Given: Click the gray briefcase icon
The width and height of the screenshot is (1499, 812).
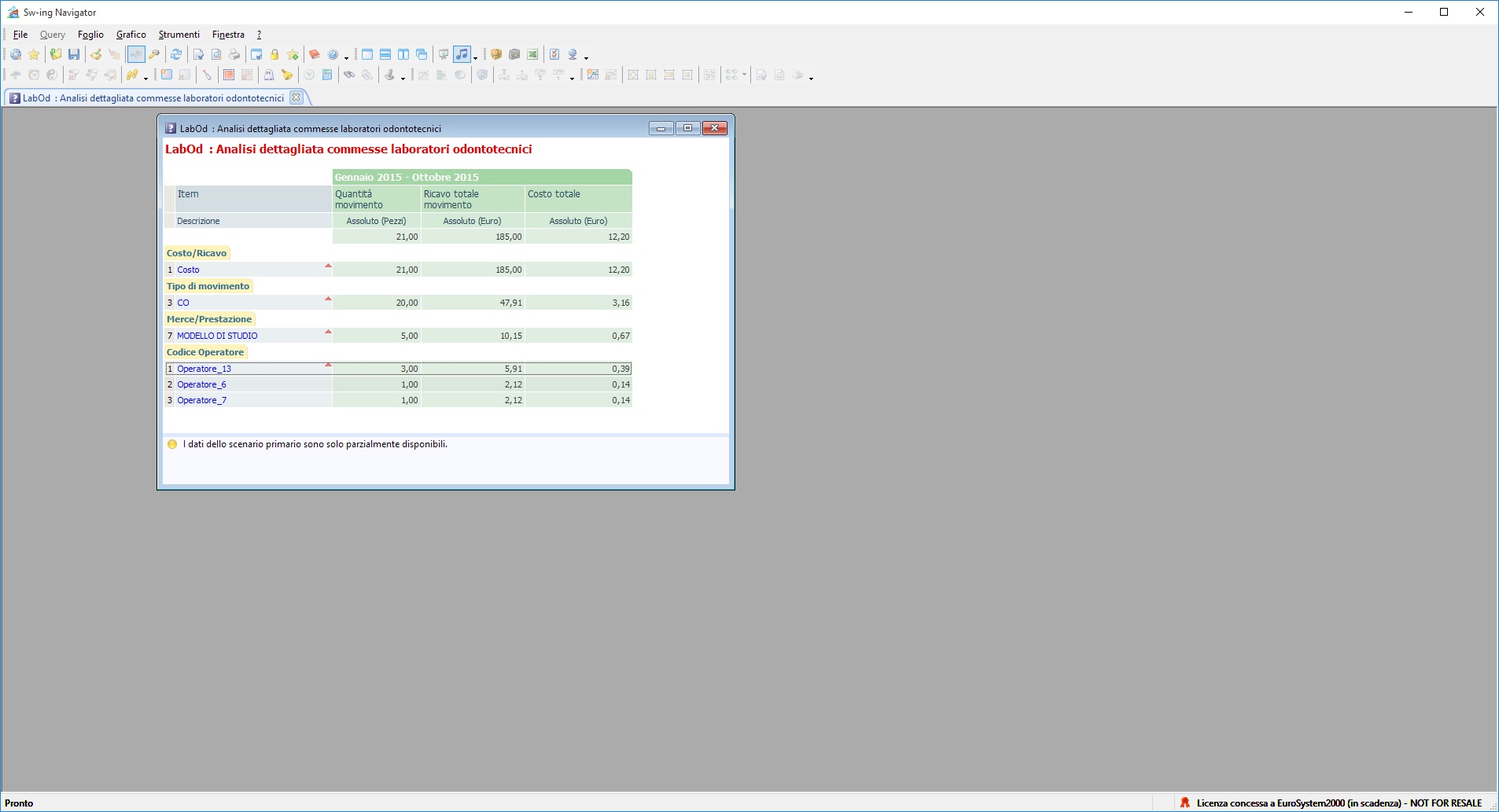Looking at the screenshot, I should tap(514, 54).
